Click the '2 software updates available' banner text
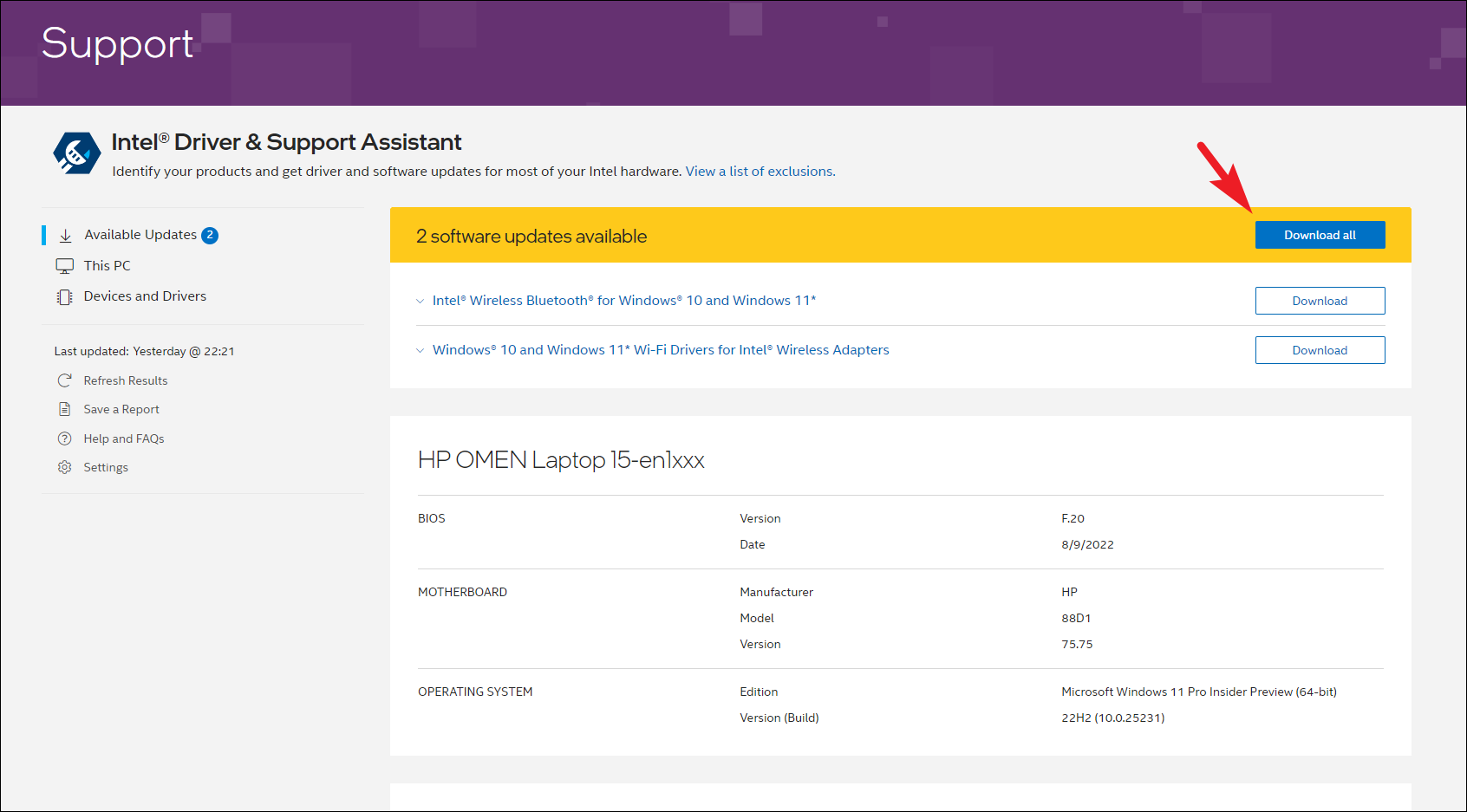 (531, 236)
